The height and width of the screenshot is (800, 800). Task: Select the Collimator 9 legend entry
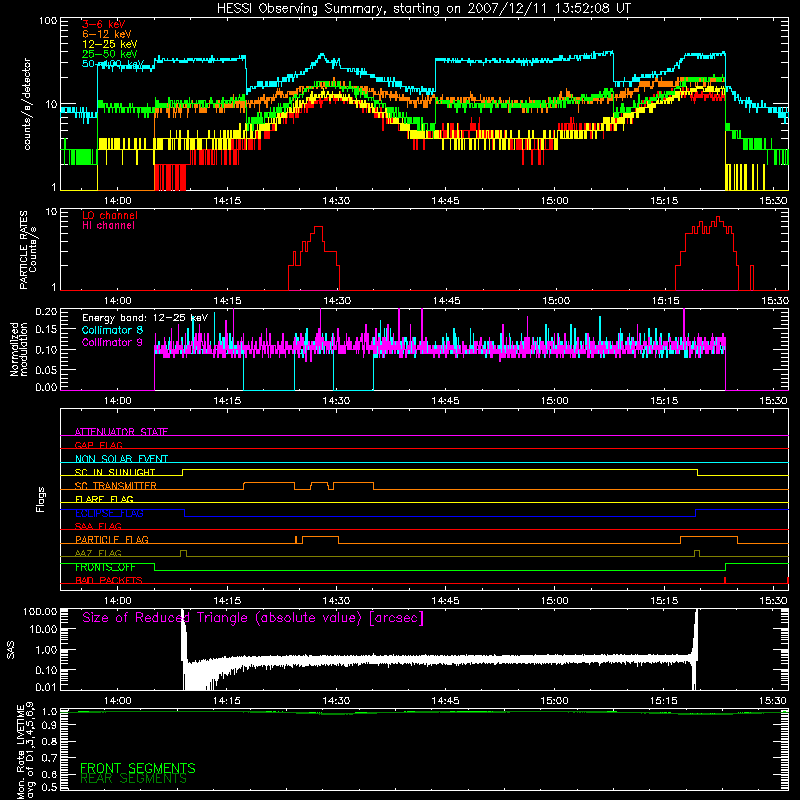112,342
